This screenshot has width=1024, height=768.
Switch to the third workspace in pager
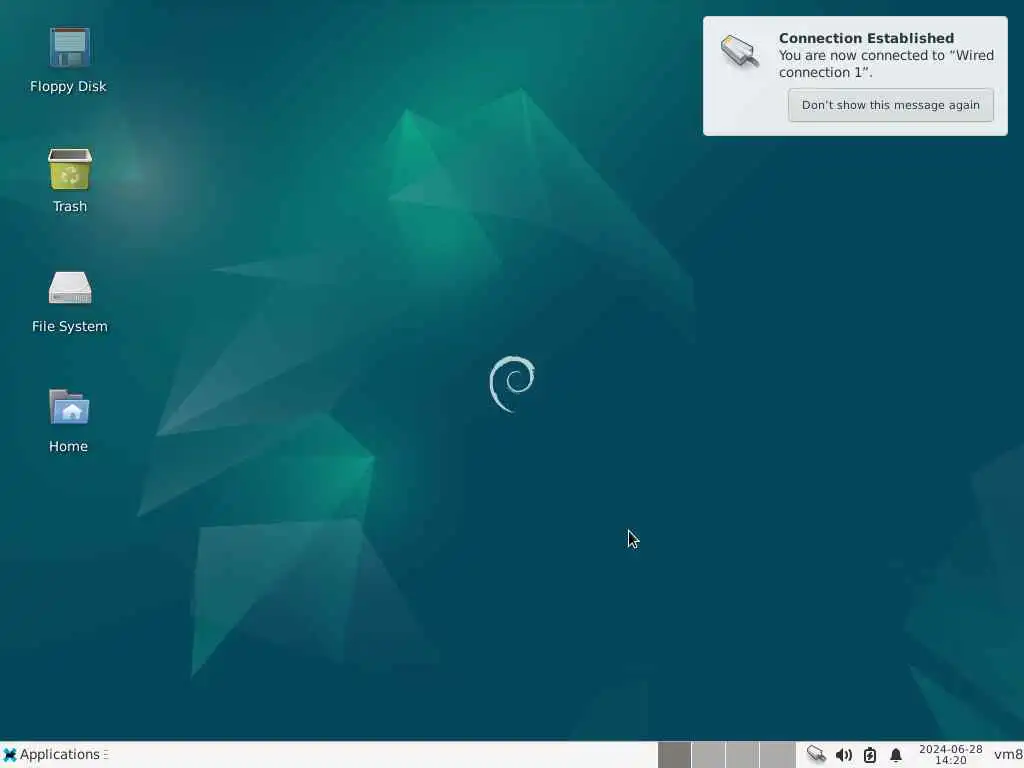click(743, 755)
